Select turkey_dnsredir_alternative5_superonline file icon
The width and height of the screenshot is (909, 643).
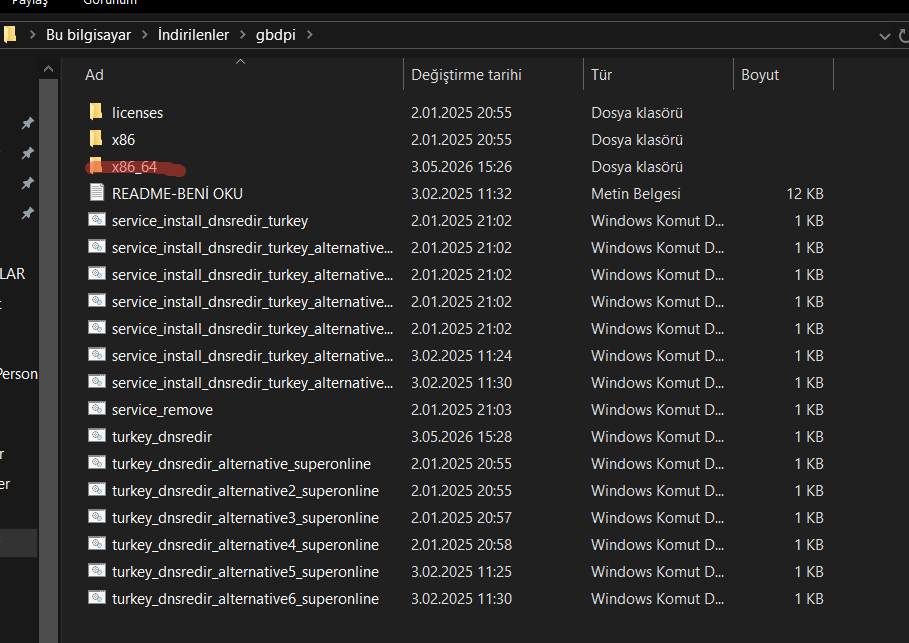tap(97, 571)
